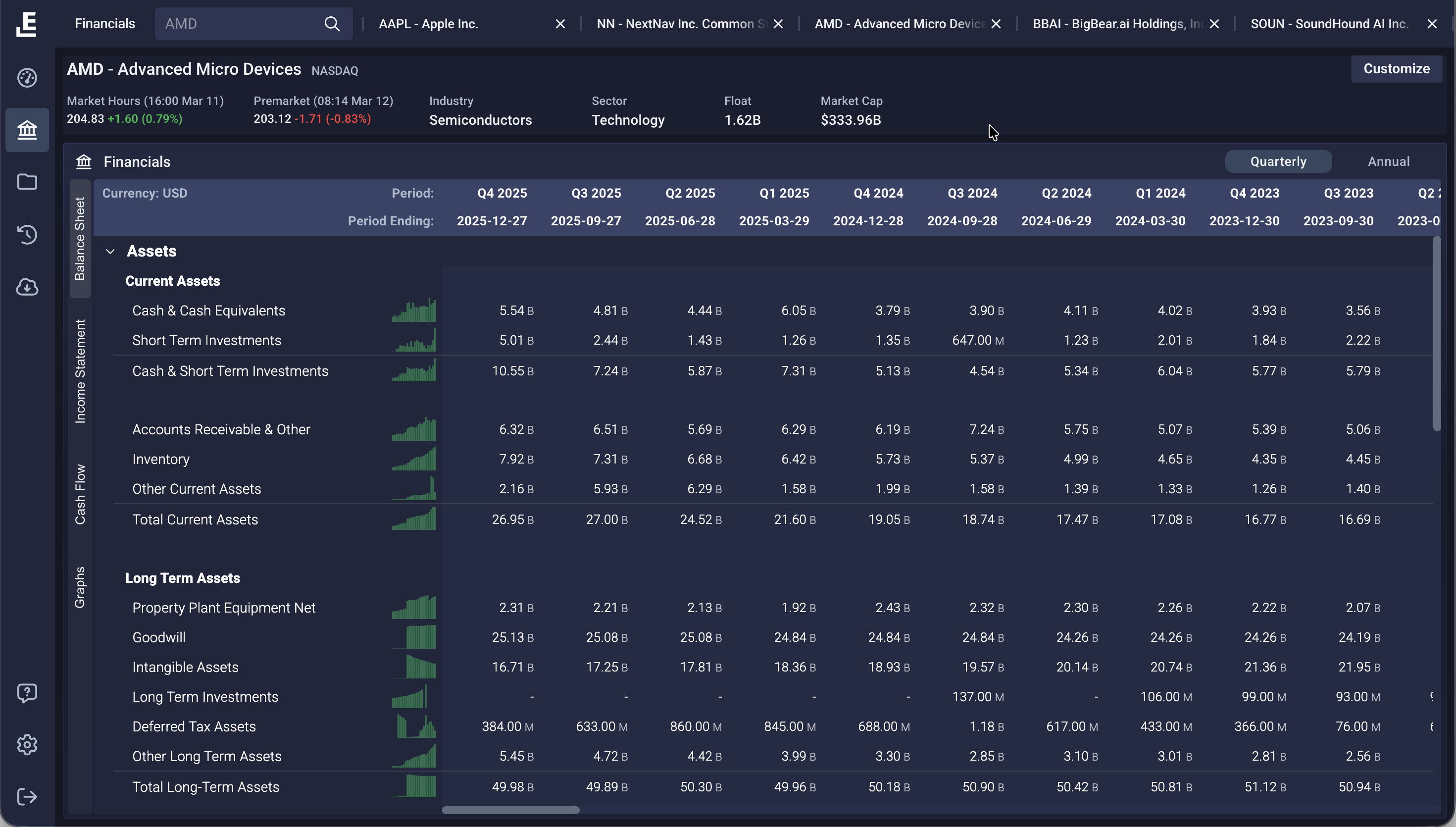
Task: Switch to AAPL - Apple Inc. tab
Action: (x=429, y=24)
